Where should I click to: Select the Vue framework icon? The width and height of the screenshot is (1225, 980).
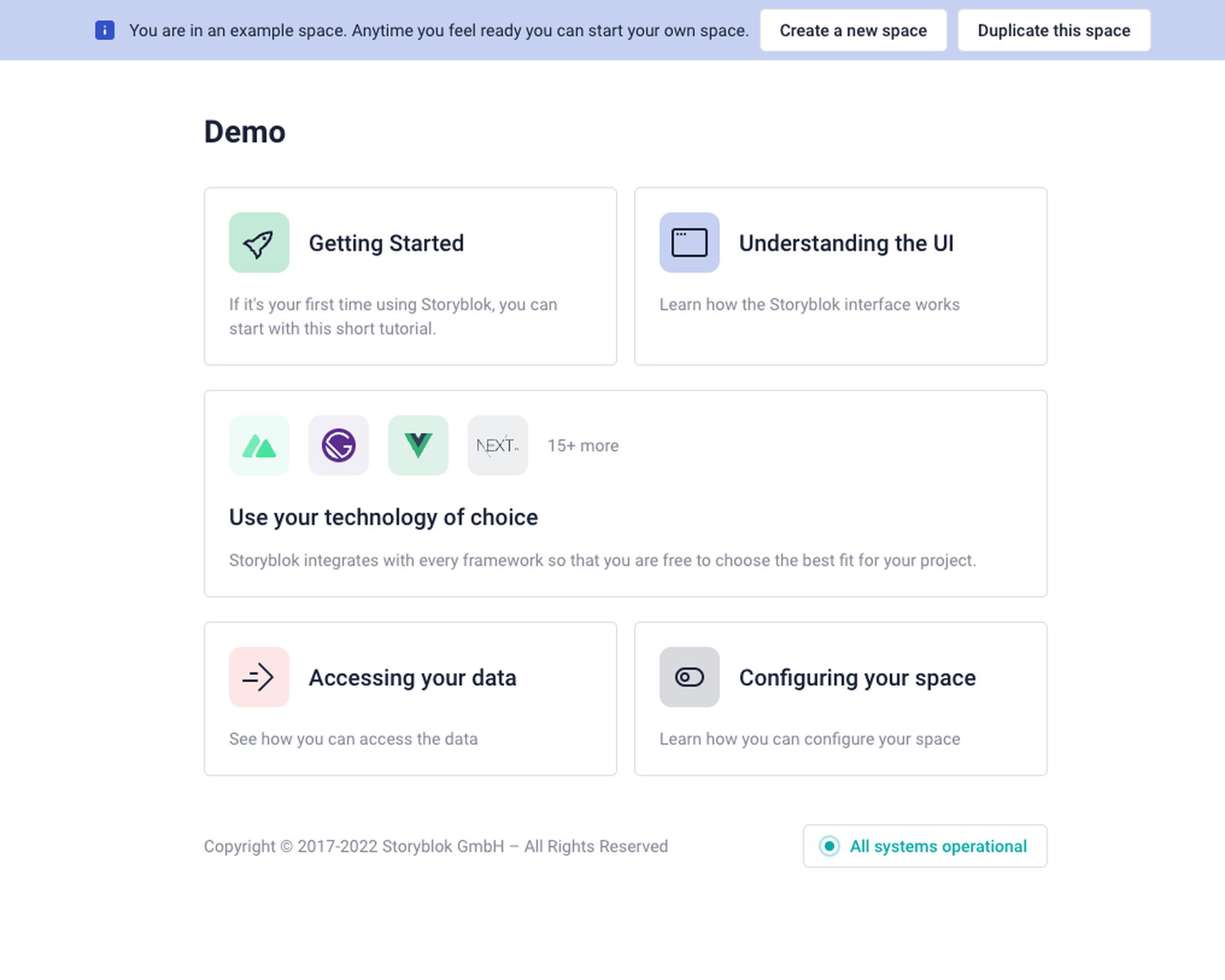[418, 446]
